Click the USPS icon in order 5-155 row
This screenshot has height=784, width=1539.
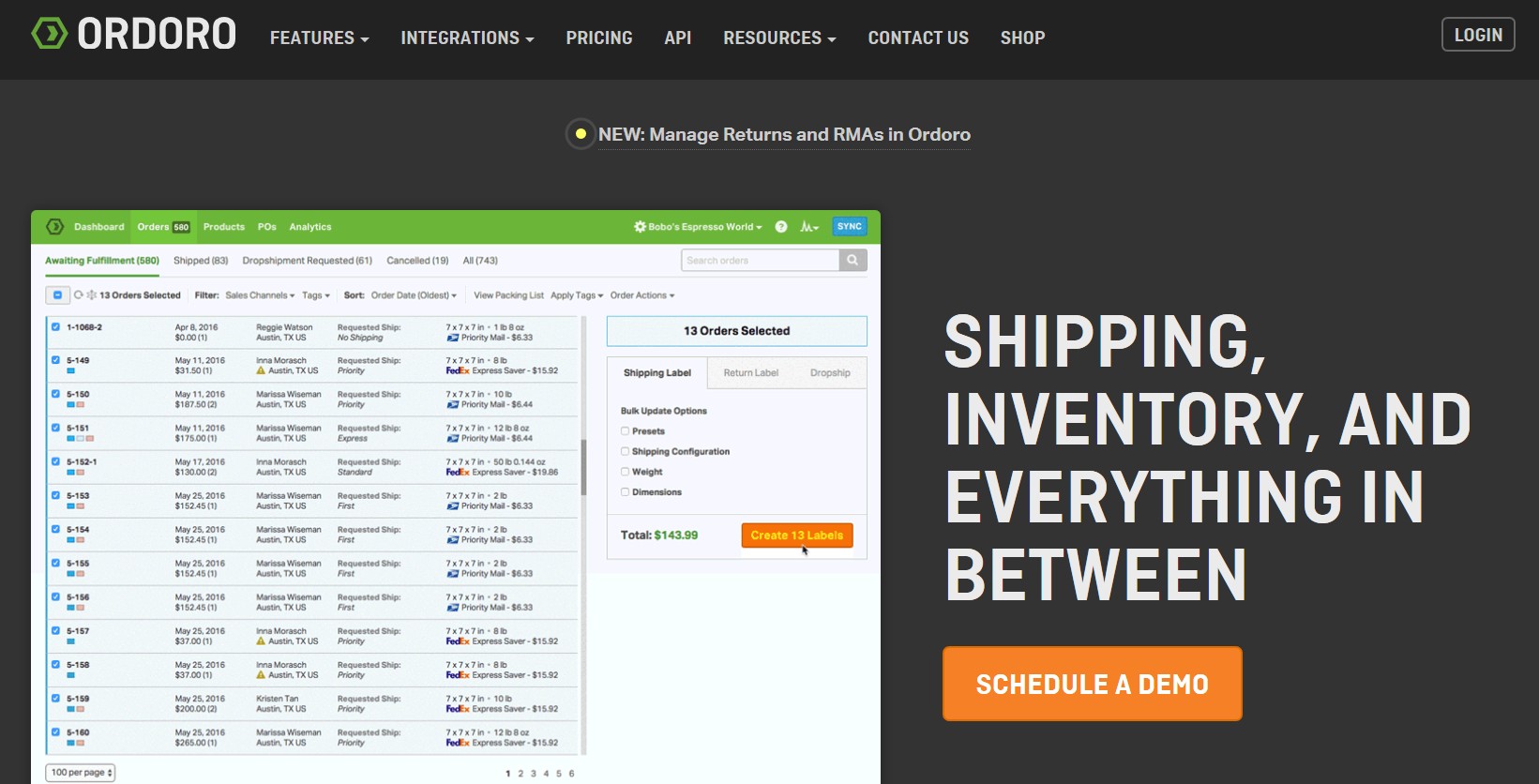pos(453,574)
